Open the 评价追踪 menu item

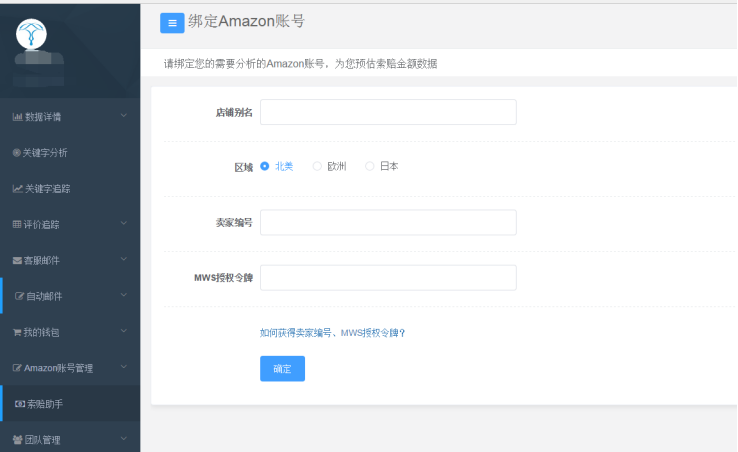(x=70, y=224)
